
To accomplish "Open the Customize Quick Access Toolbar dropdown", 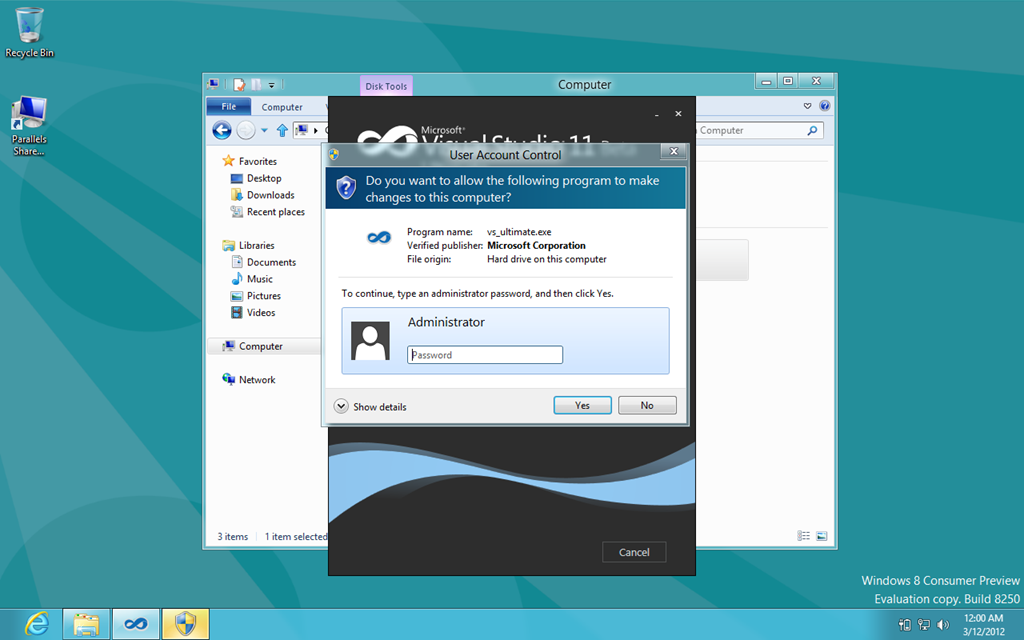I will [x=272, y=85].
